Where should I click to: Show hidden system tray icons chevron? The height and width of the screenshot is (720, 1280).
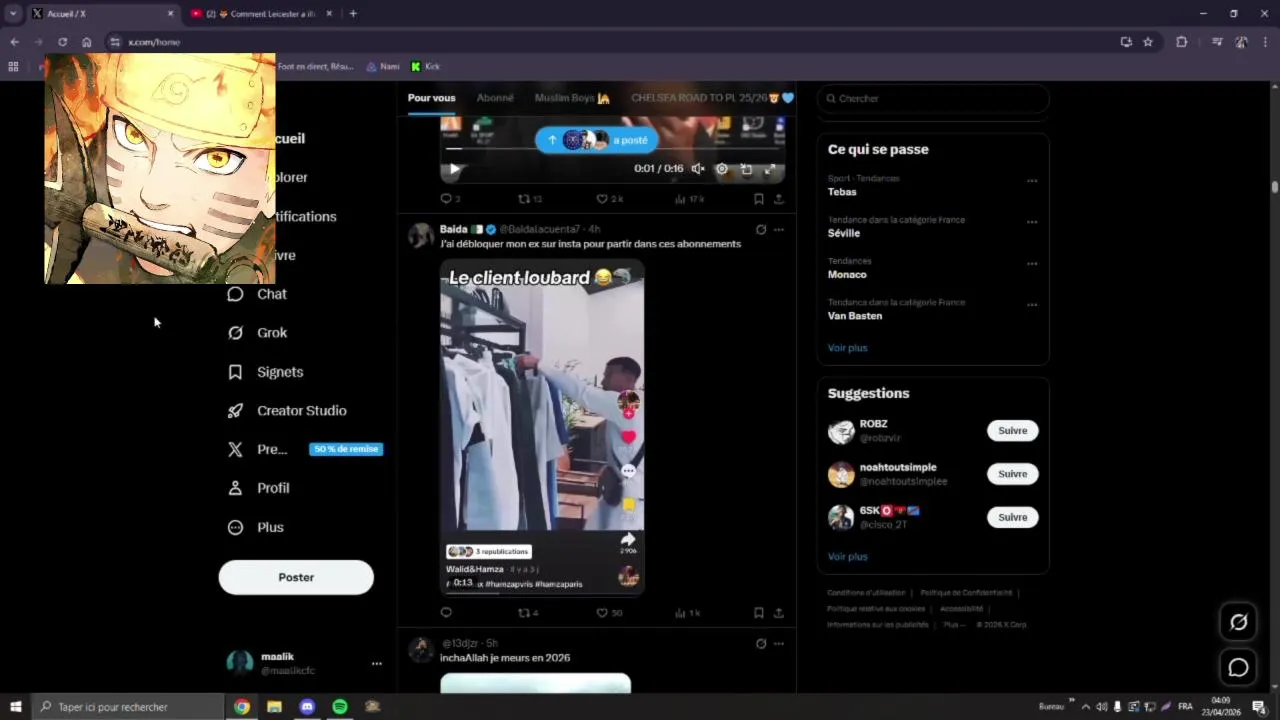tap(1087, 706)
